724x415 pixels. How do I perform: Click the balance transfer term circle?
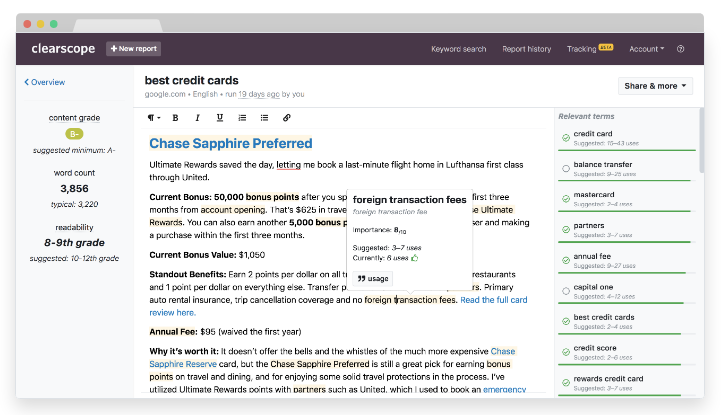pyautogui.click(x=566, y=168)
